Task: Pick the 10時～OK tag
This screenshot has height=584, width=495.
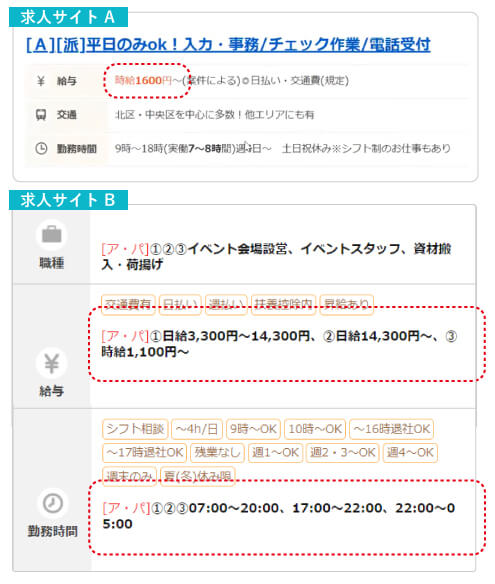Action: tap(315, 429)
